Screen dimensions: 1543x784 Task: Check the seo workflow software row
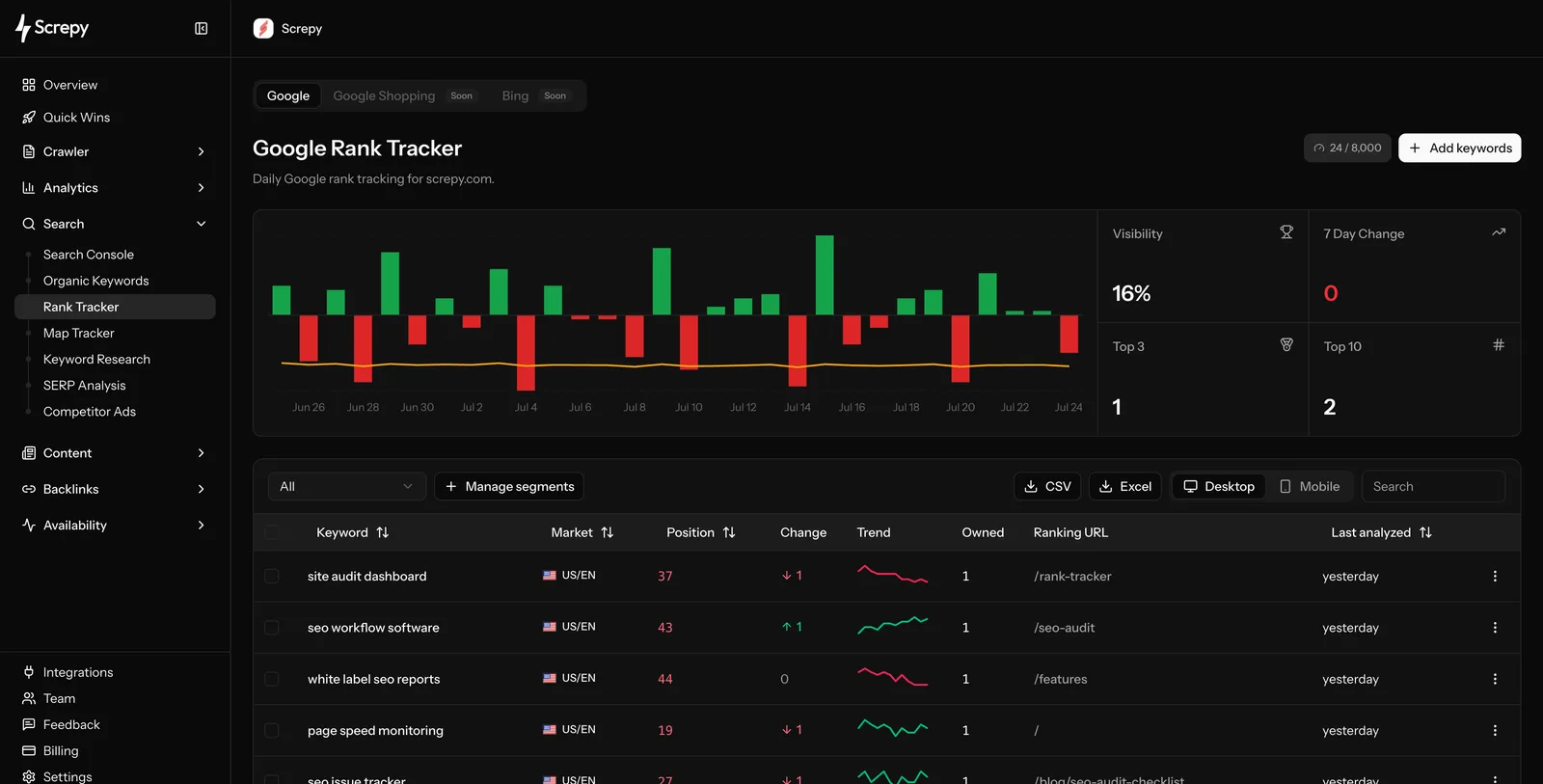coord(272,628)
